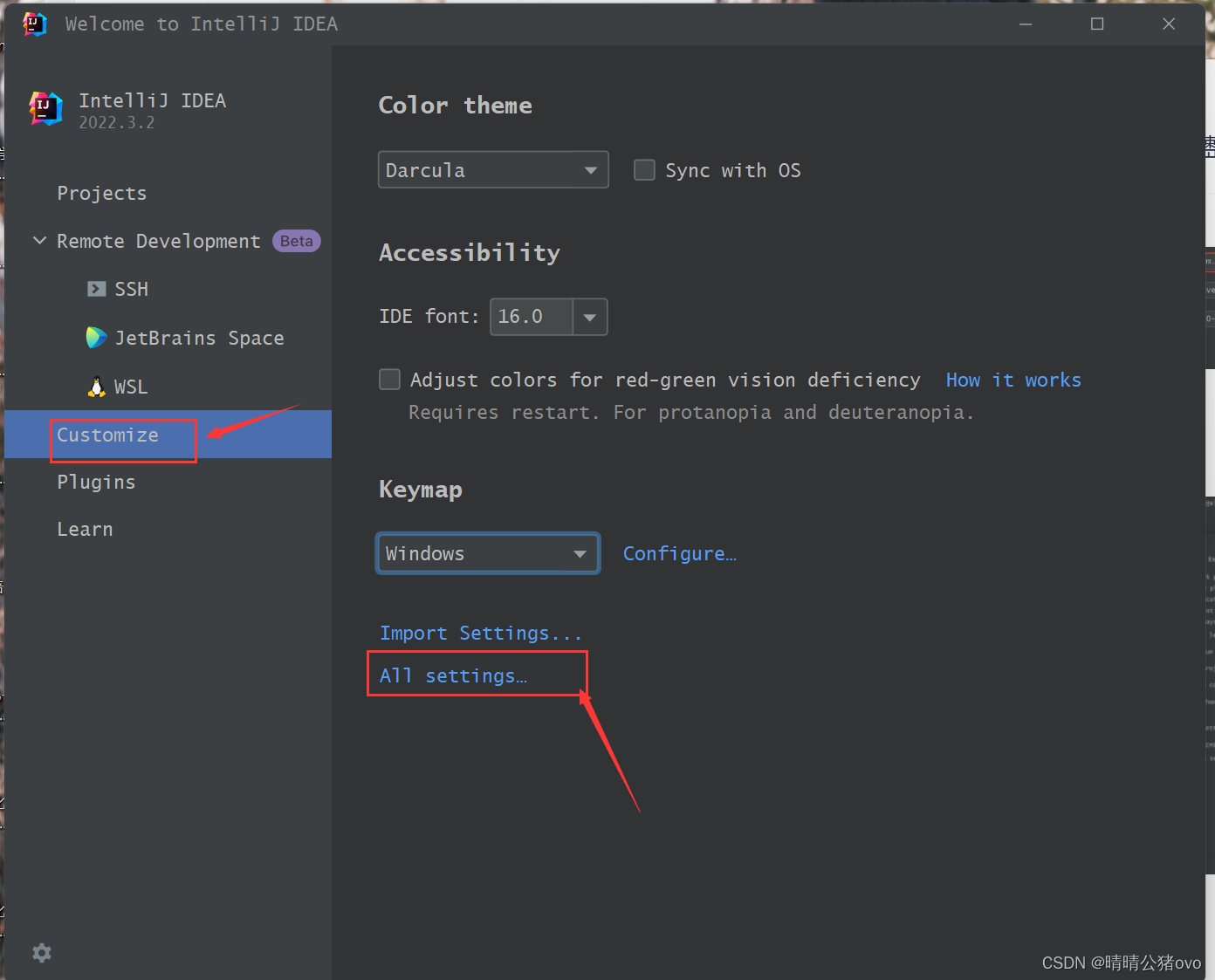Click the Beta badge next to Remote Development
This screenshot has height=980, width=1215.
click(x=297, y=241)
